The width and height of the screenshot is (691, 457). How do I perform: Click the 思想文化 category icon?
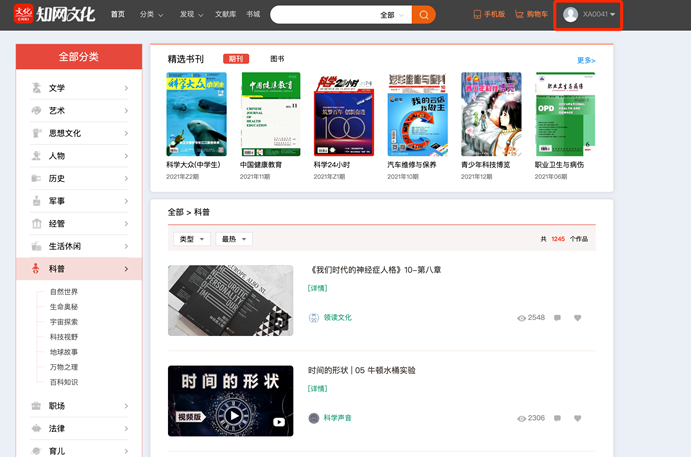pyautogui.click(x=37, y=133)
